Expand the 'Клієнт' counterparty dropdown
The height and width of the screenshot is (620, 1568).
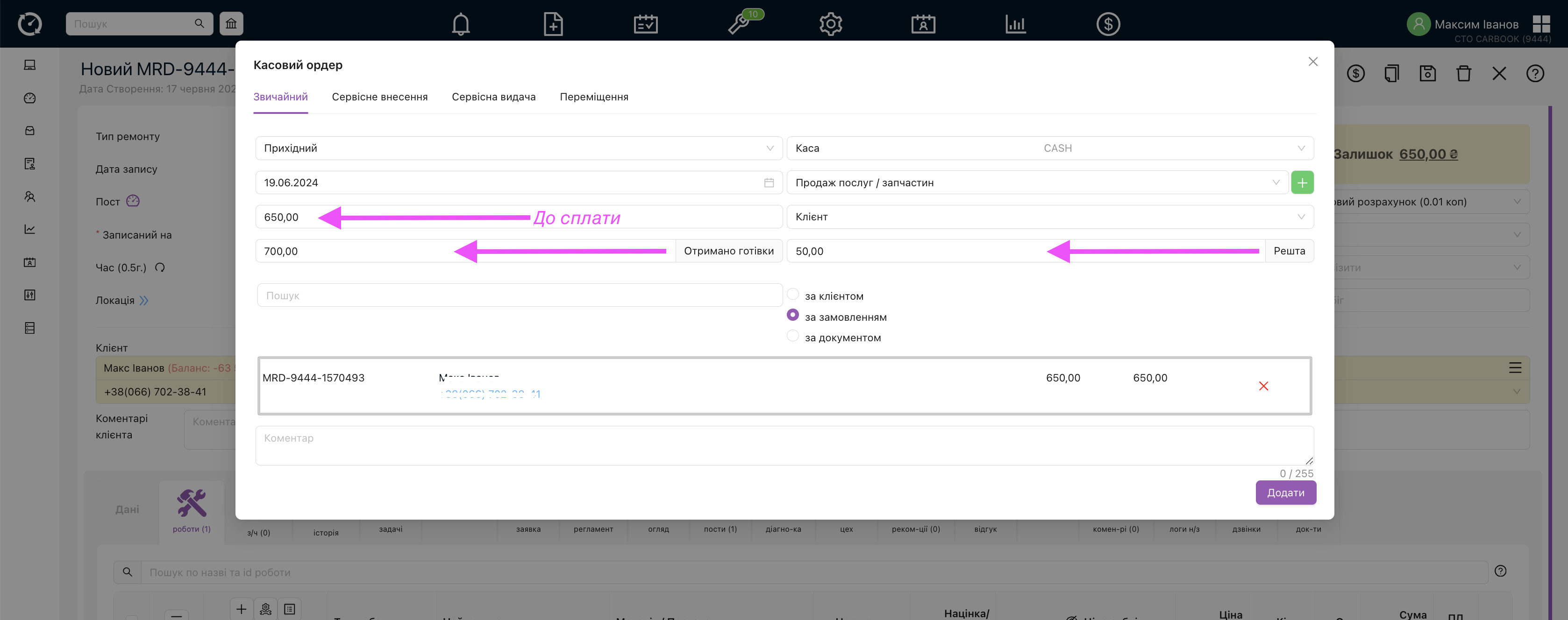1049,217
